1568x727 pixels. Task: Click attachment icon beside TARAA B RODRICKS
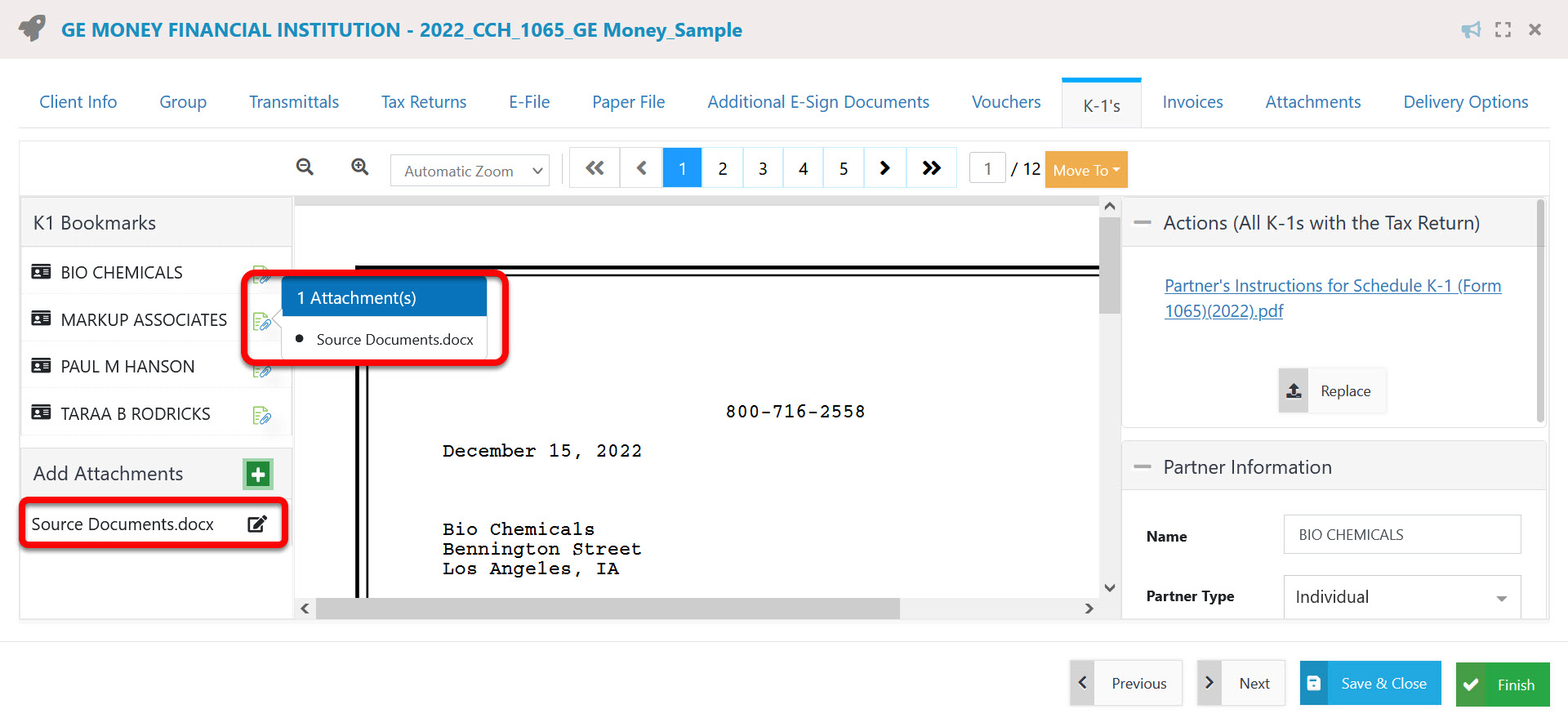click(x=261, y=415)
